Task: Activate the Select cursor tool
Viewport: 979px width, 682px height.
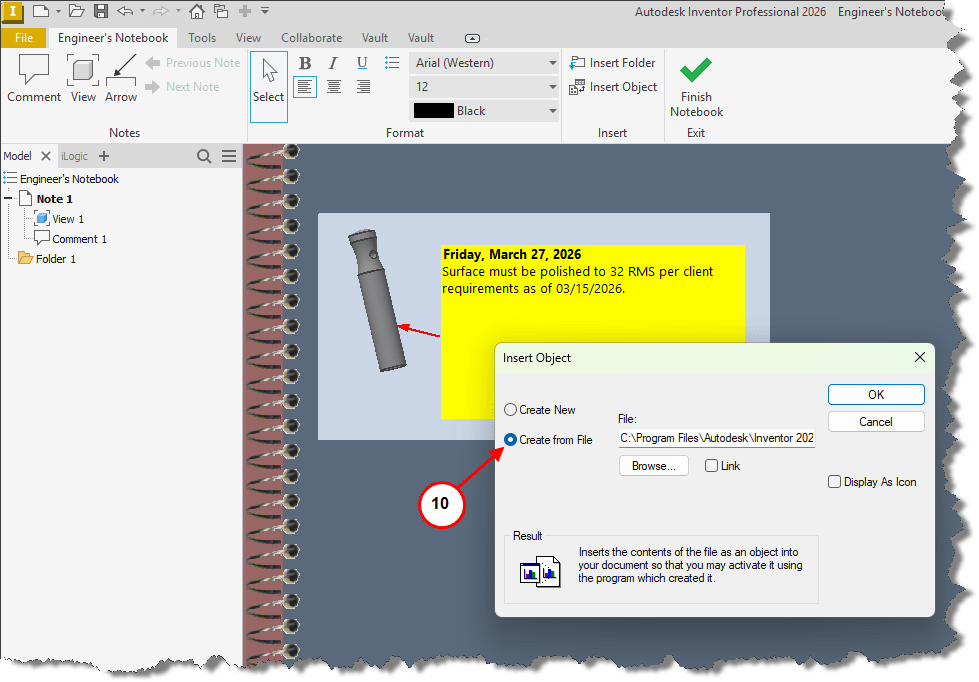Action: pos(268,87)
